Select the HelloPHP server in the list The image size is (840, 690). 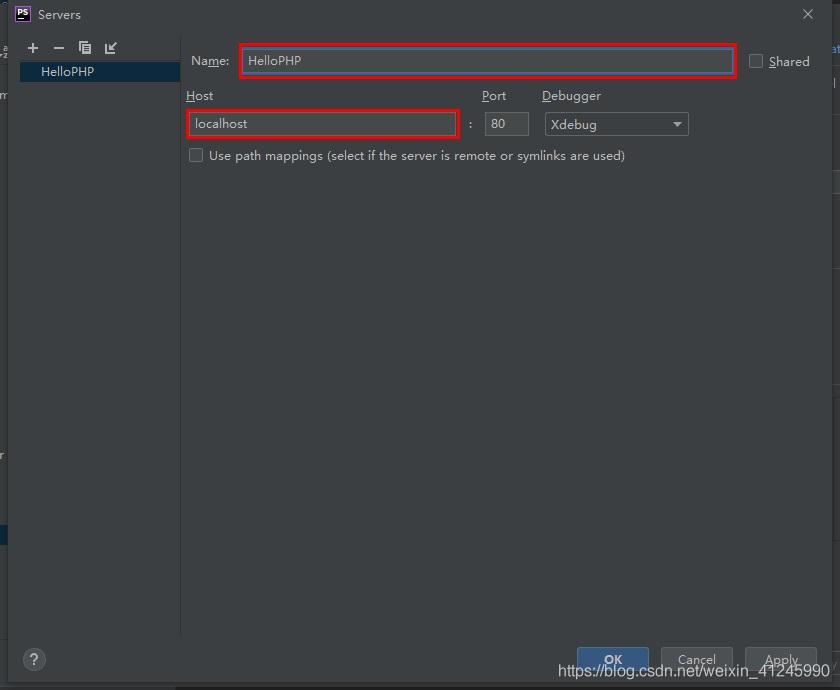coord(67,72)
